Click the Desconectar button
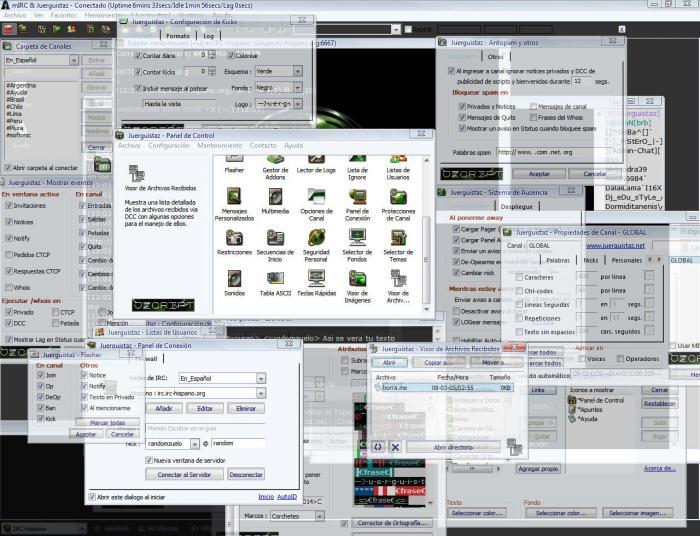700x536 pixels. 246,474
